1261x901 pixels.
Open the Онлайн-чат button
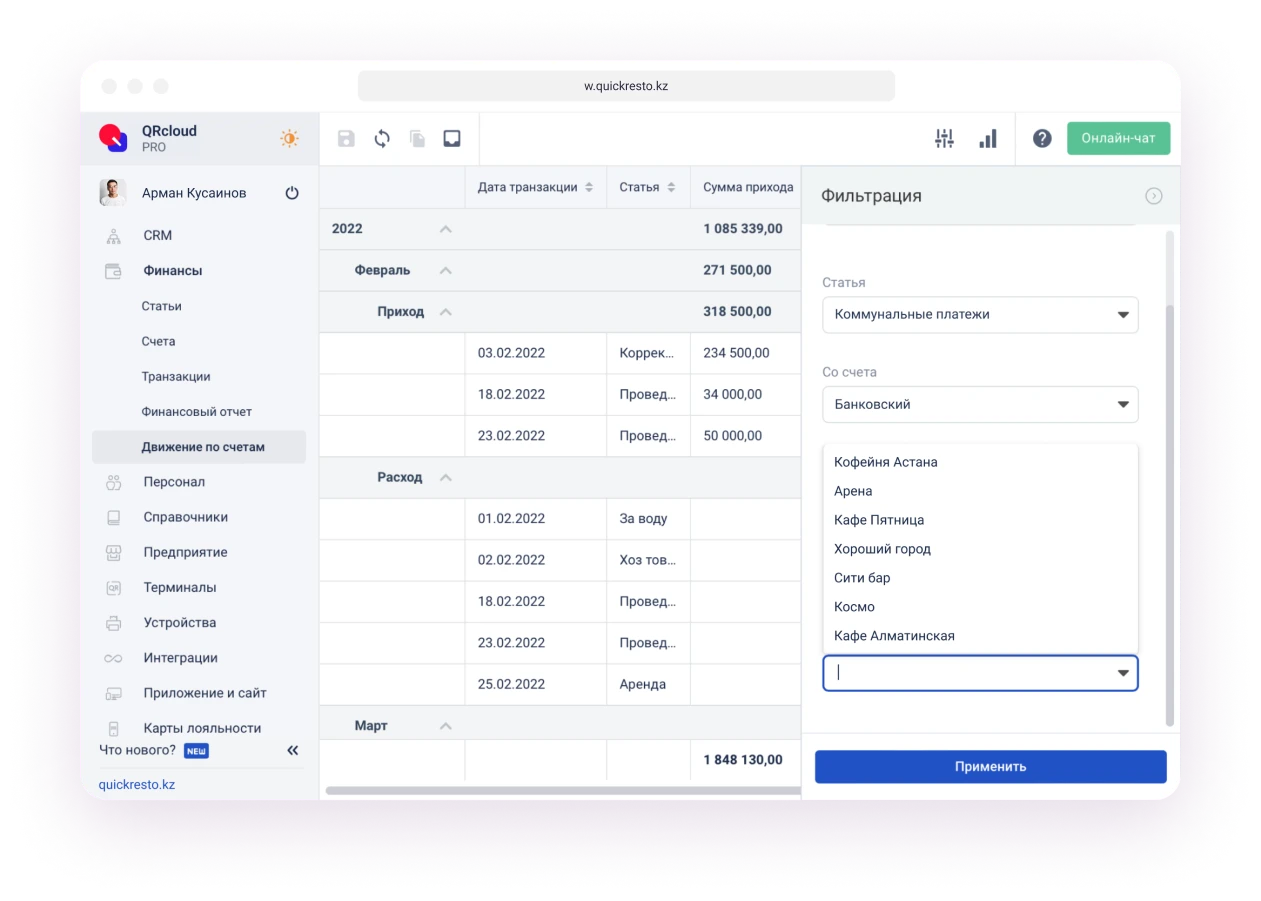tap(1118, 138)
